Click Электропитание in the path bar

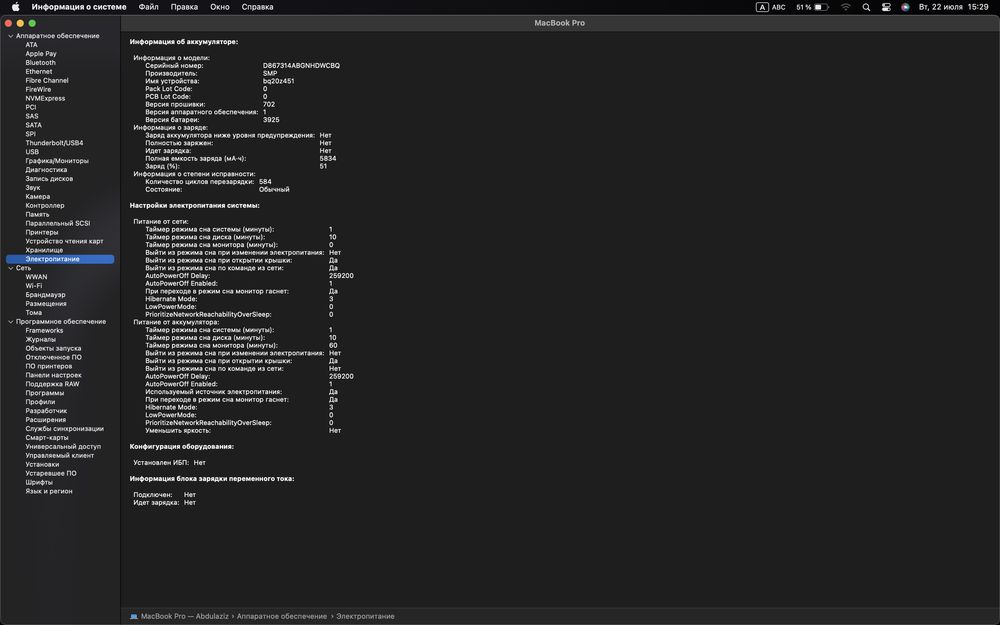[x=365, y=616]
